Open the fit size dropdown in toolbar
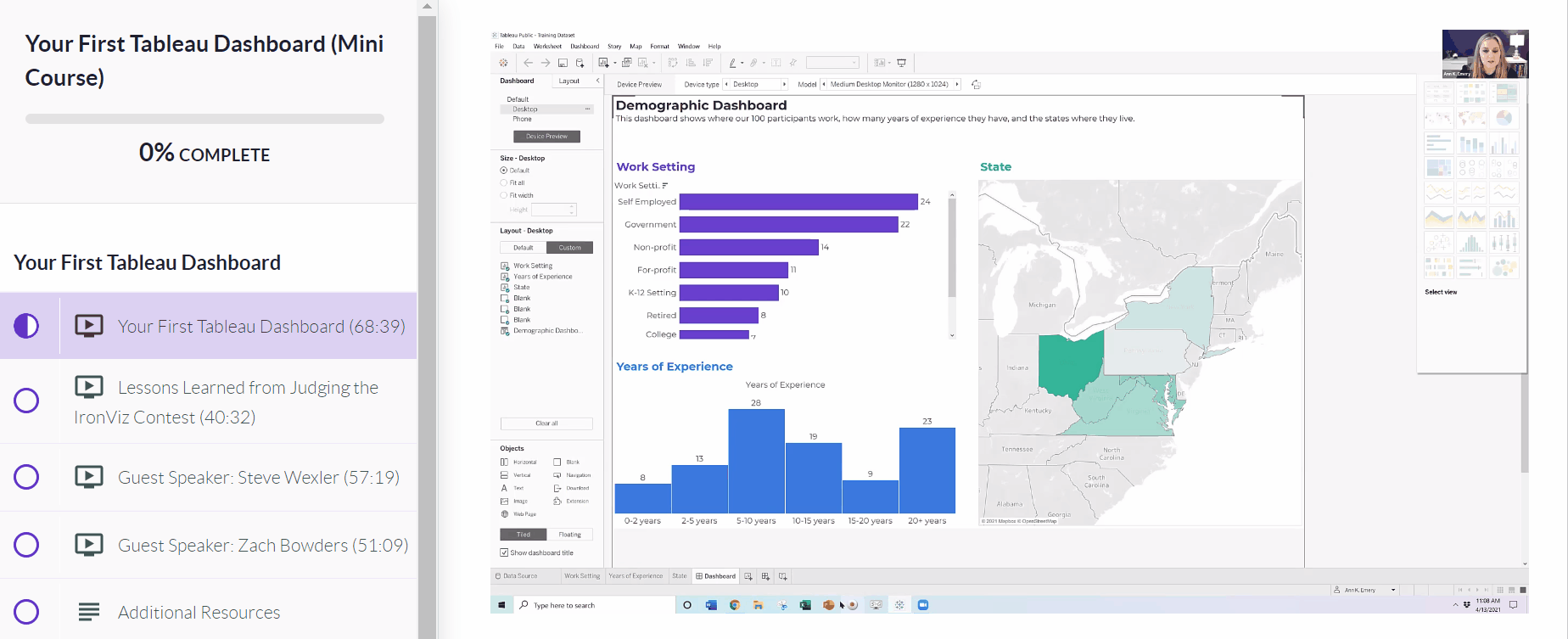Screen dimensions: 1568x639 pos(832,63)
